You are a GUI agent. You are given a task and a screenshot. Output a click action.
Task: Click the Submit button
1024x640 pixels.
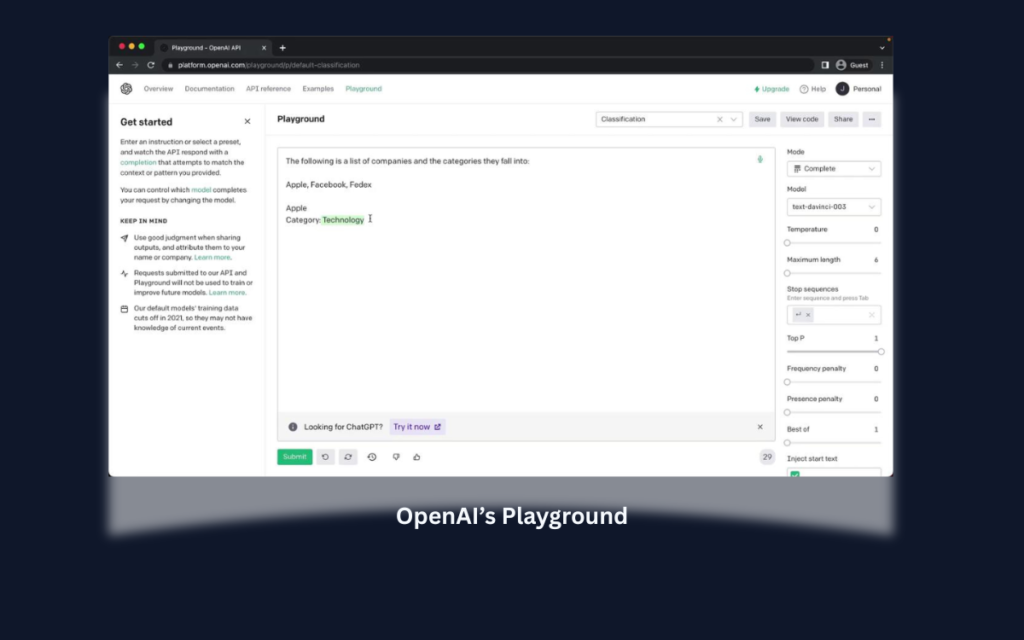[293, 456]
